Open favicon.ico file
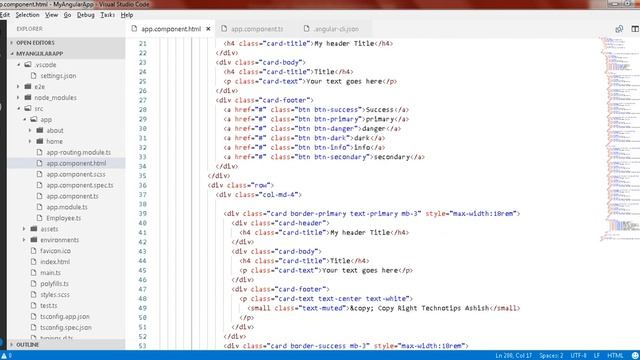The height and width of the screenshot is (360, 640). 55,251
